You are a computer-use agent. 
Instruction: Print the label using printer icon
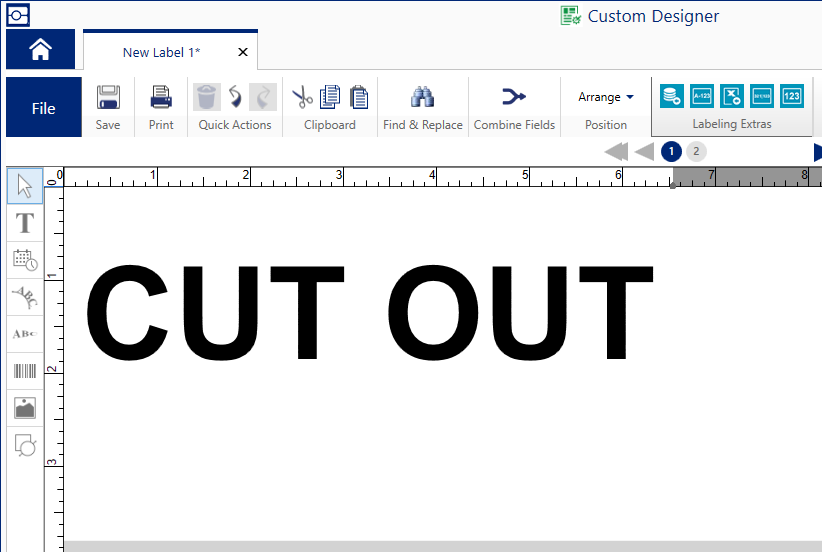(161, 98)
